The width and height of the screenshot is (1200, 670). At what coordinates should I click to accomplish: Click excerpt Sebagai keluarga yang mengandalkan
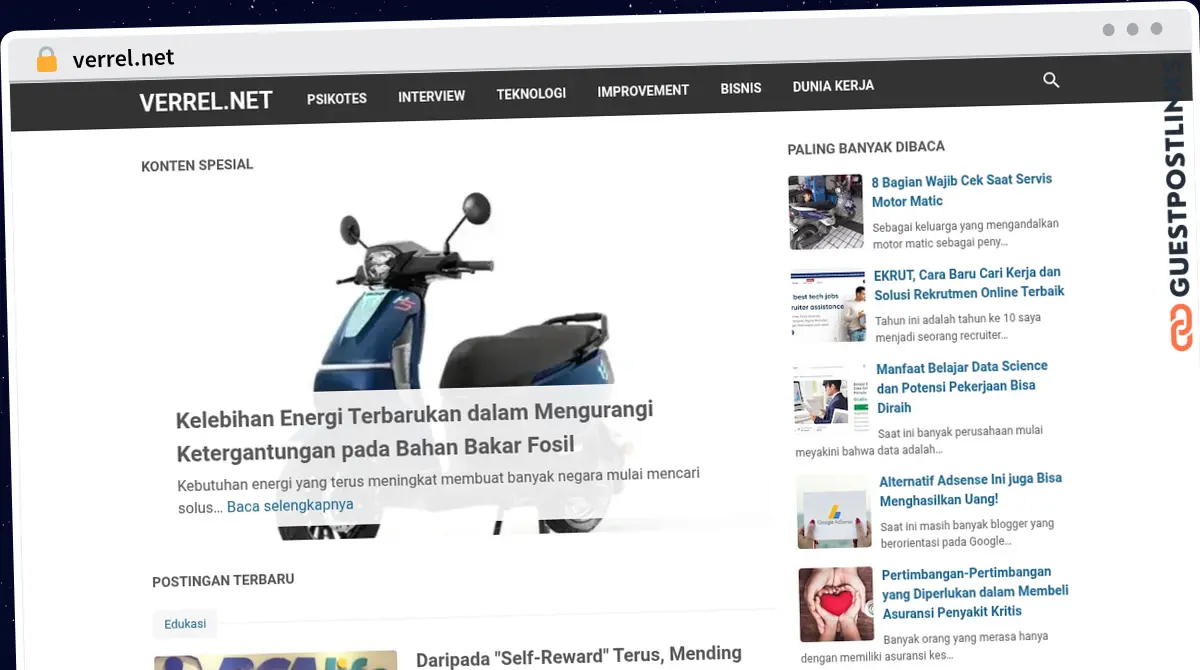965,233
